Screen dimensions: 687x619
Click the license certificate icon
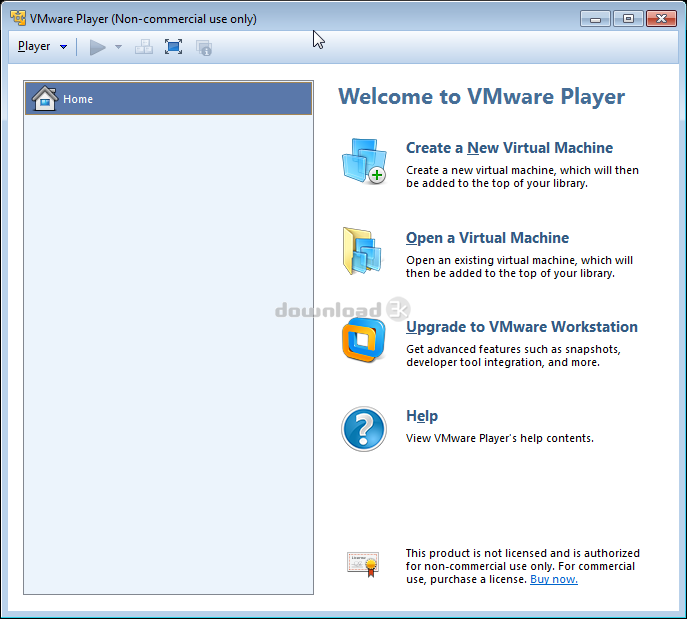(363, 564)
